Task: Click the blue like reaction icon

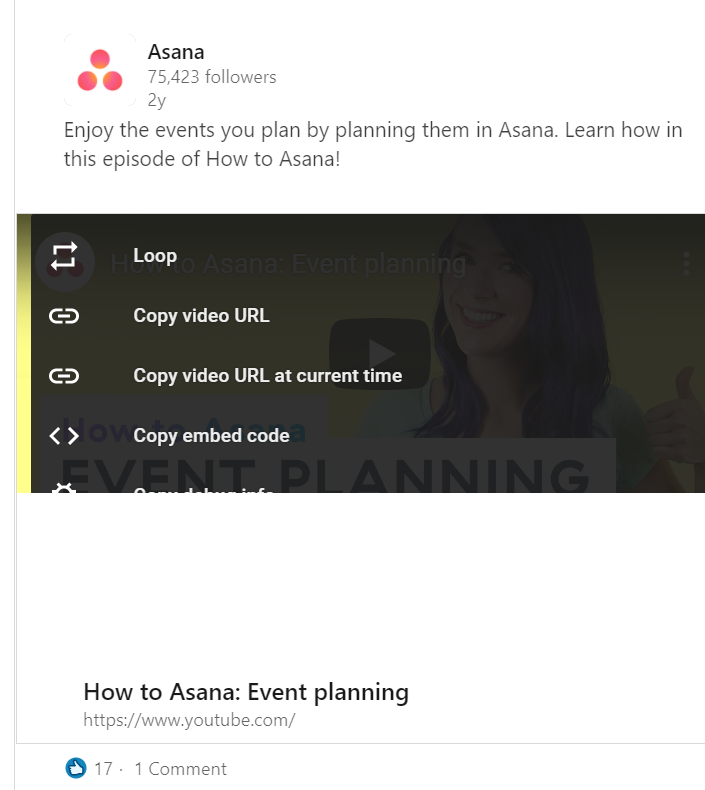Action: [x=76, y=768]
